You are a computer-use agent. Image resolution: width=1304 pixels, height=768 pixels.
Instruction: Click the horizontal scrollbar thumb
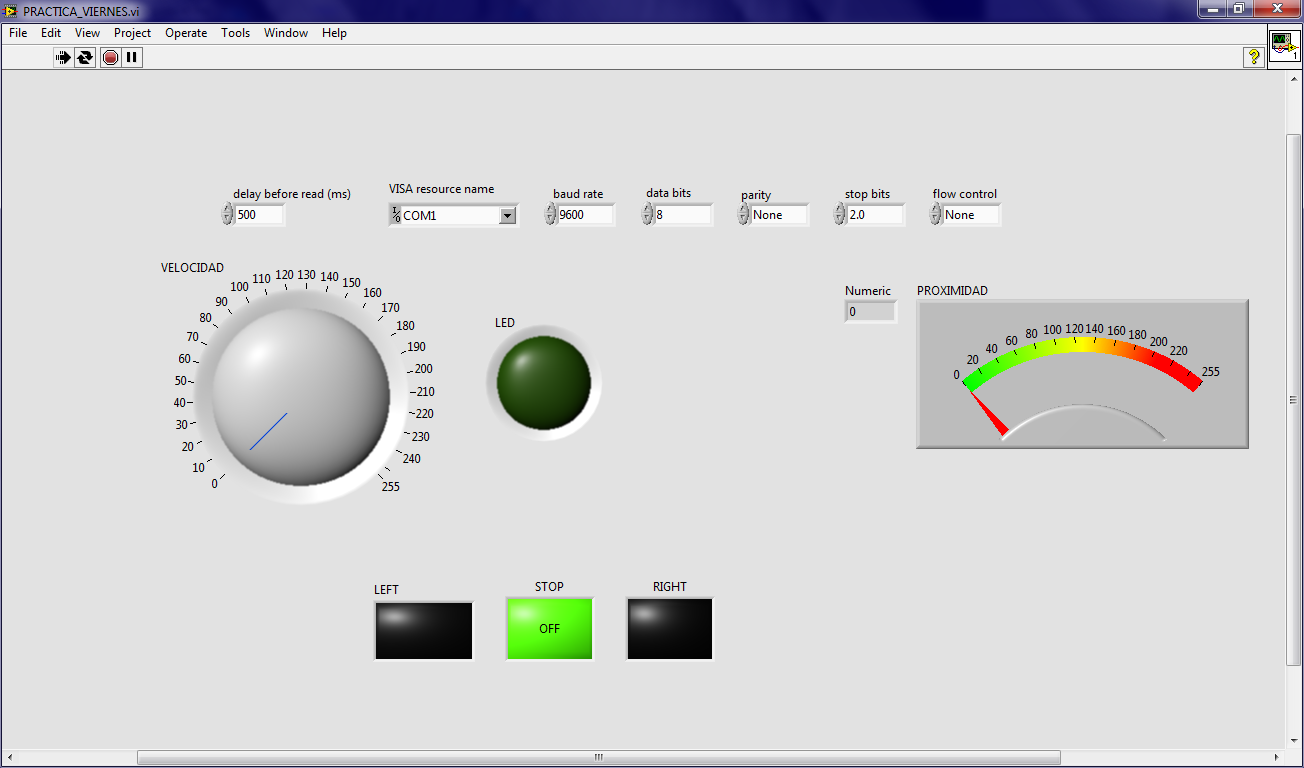(598, 757)
